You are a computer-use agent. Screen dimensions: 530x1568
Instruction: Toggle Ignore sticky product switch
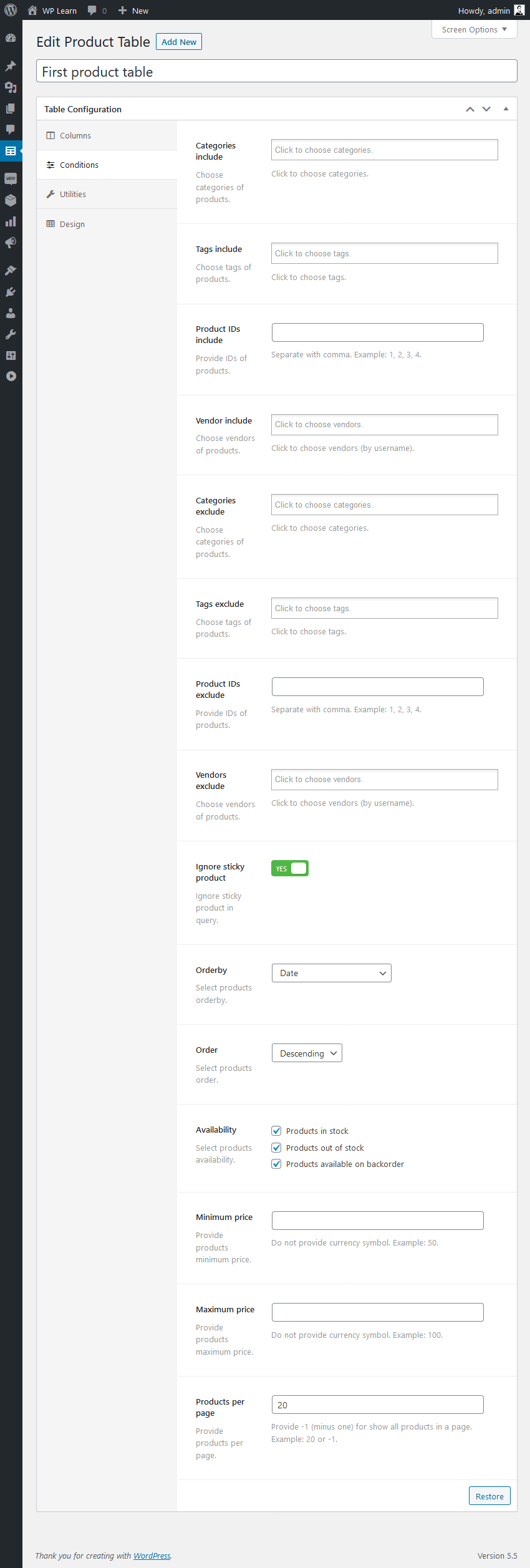point(290,868)
